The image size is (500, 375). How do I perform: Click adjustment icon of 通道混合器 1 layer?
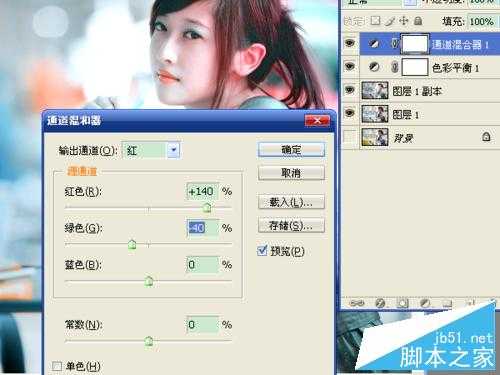point(374,44)
